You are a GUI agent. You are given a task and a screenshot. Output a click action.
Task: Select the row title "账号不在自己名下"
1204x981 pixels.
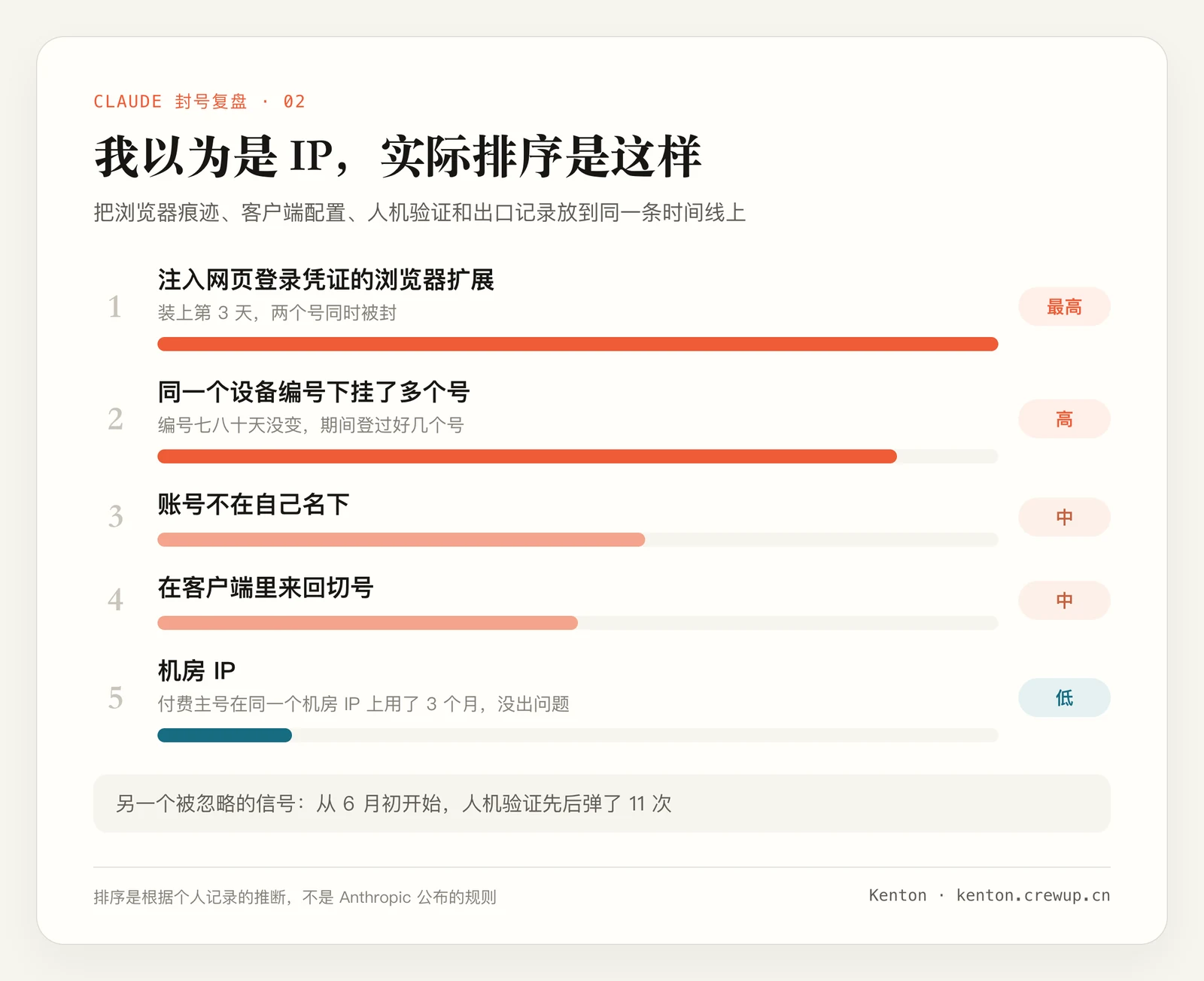[x=254, y=504]
